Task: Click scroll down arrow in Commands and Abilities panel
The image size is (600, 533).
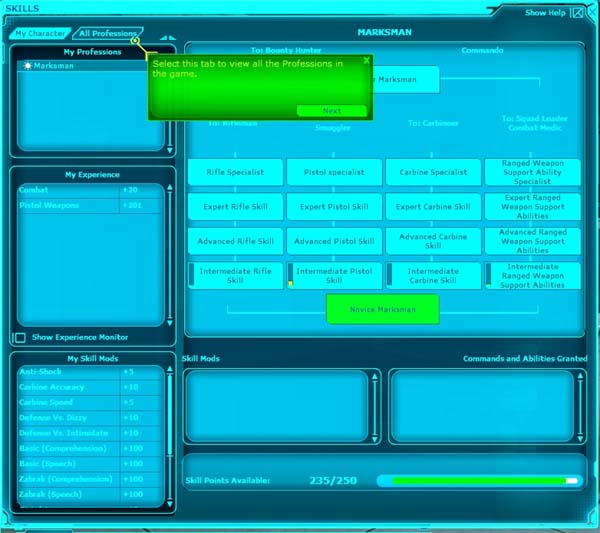Action: point(580,436)
